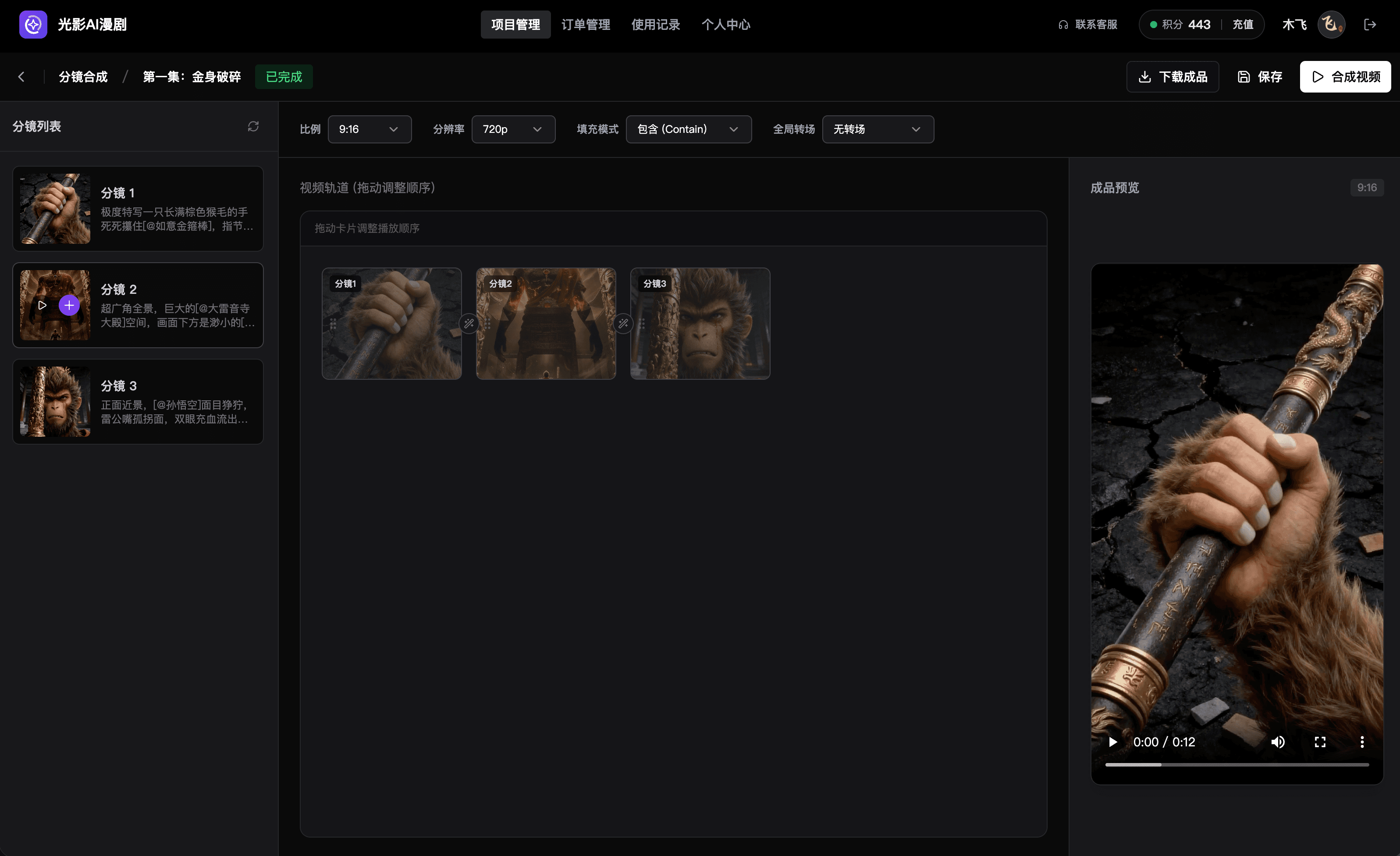Click the purple plus button on 分镜 2
The width and height of the screenshot is (1400, 856).
[x=69, y=305]
